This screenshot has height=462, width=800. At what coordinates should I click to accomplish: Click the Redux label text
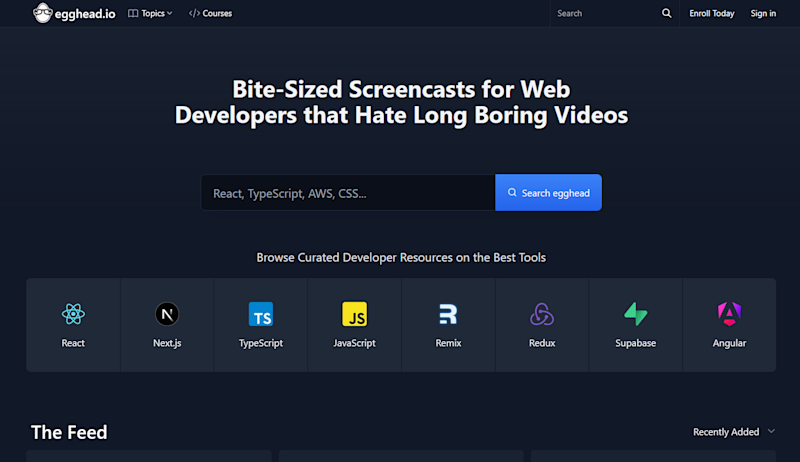(542, 343)
